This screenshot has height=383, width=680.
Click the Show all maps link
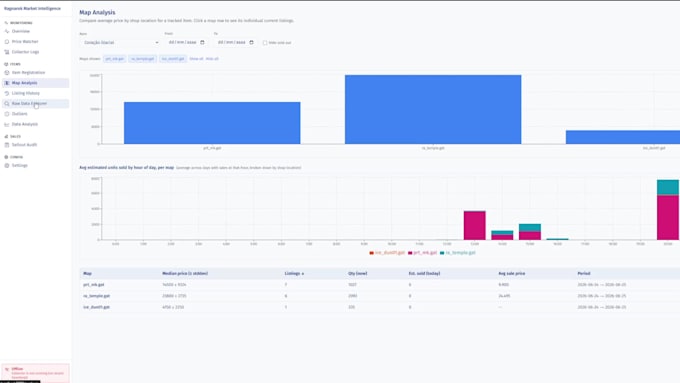tap(196, 59)
